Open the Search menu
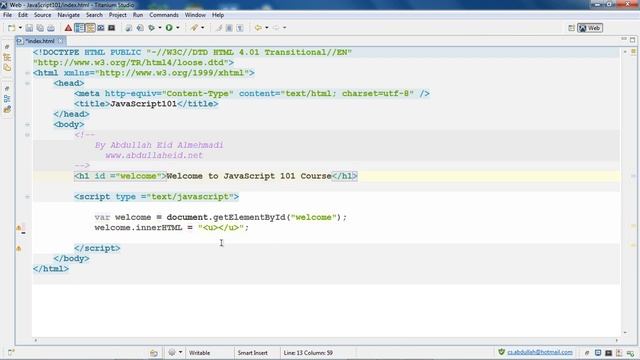Screen dimensions: 640x360 (x=94, y=15)
